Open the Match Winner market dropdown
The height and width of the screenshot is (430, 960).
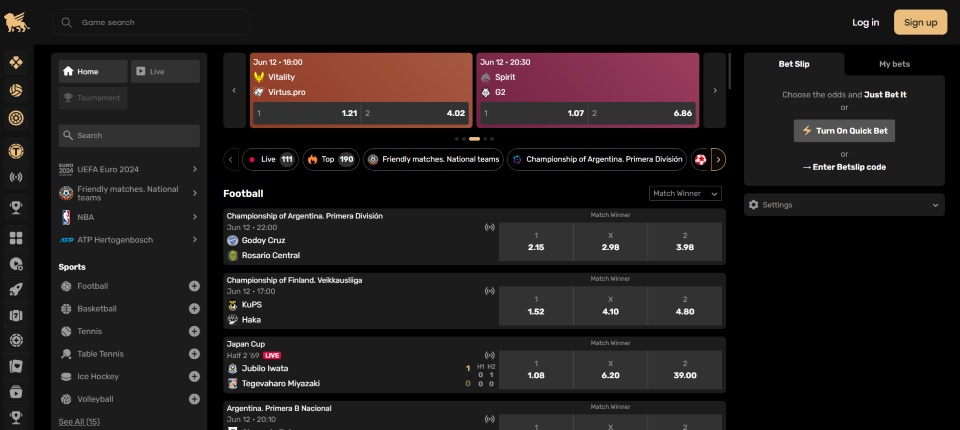(x=685, y=194)
